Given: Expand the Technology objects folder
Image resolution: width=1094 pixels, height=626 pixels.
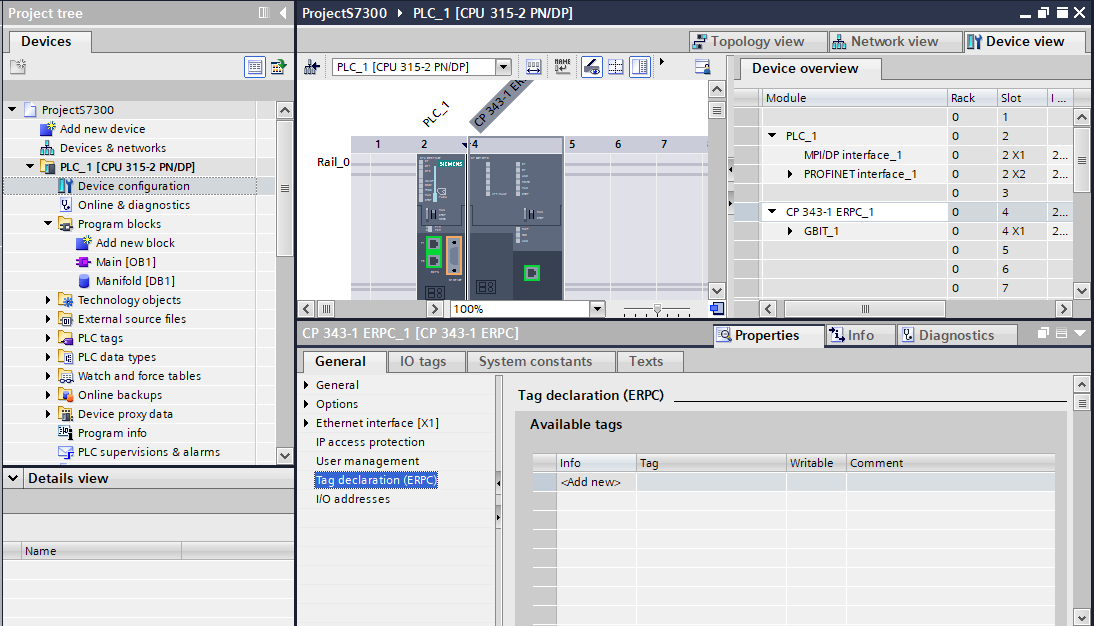Looking at the screenshot, I should [x=48, y=300].
